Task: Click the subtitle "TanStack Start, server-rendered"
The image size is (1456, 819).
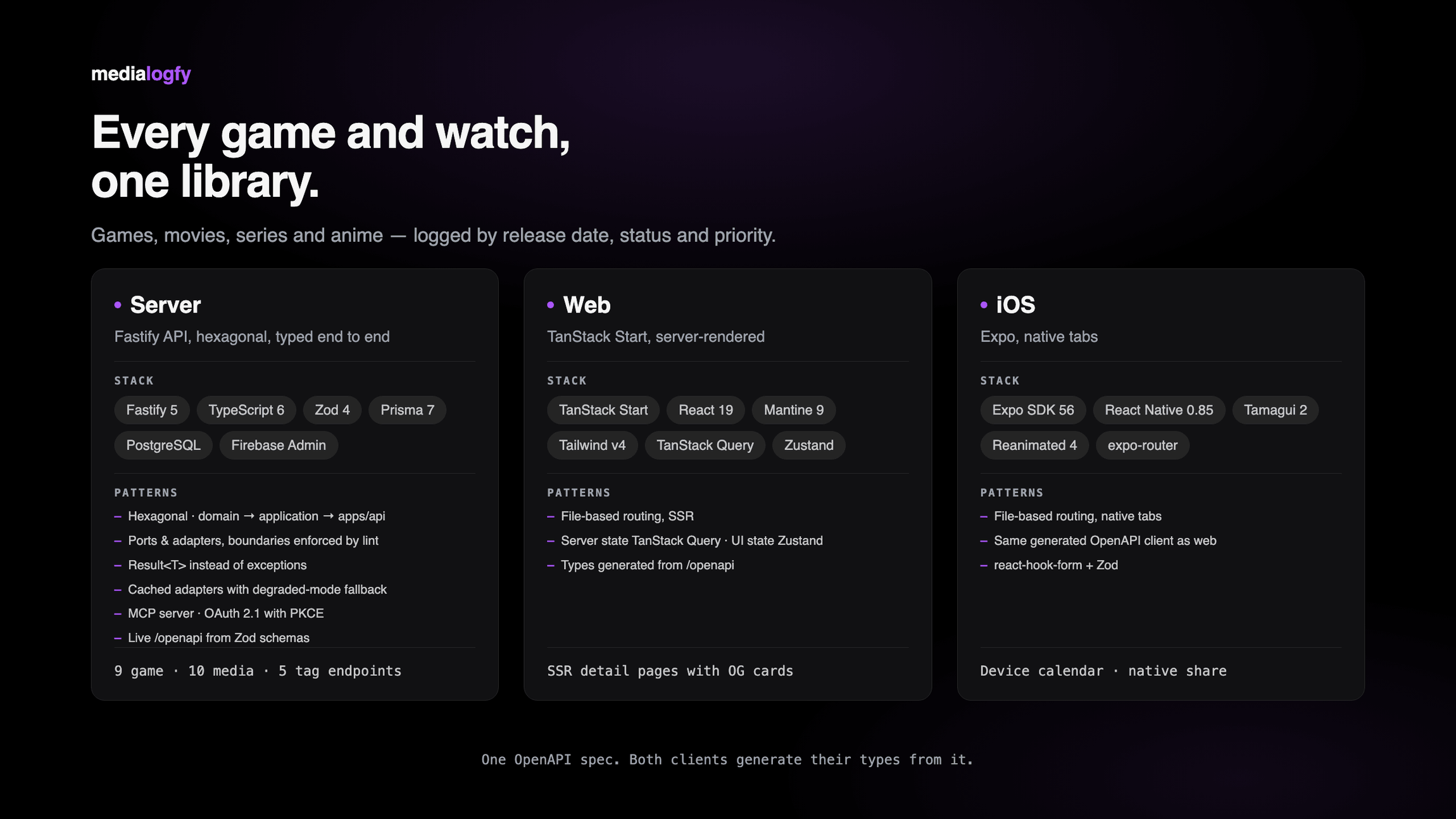Action: [x=656, y=337]
